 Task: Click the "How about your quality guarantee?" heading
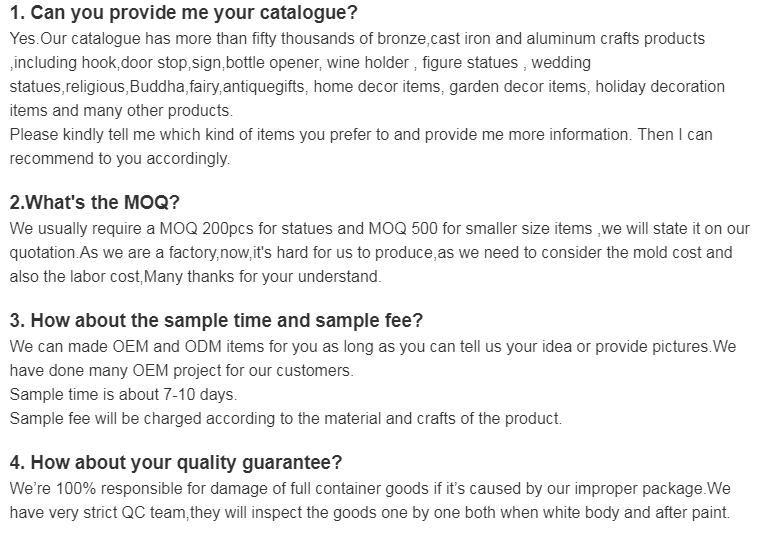[175, 463]
